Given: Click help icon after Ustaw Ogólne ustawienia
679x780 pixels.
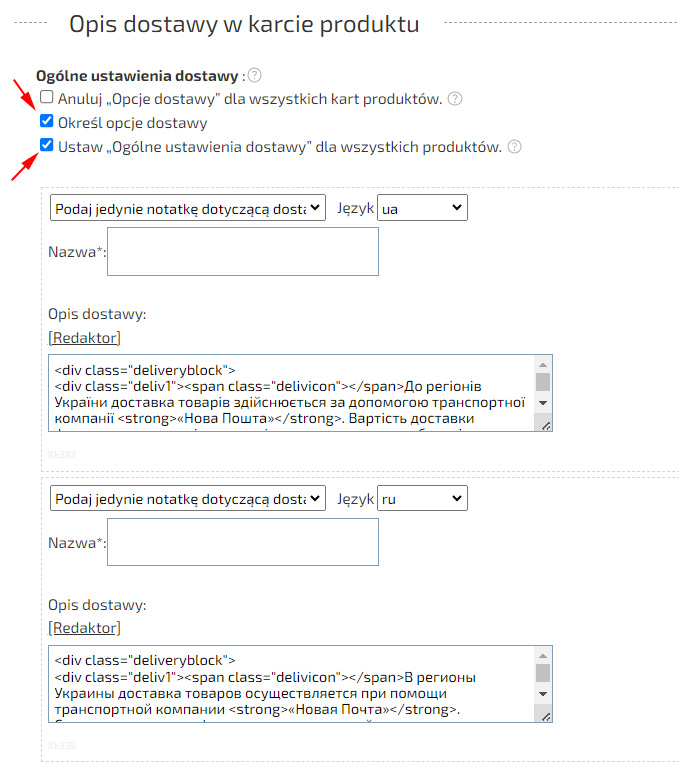Looking at the screenshot, I should (514, 147).
